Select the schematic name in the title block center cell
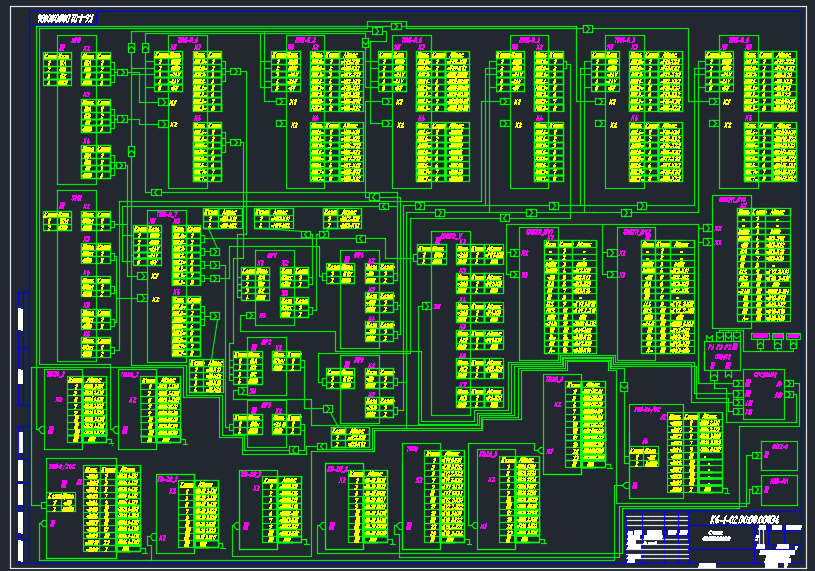 716,536
